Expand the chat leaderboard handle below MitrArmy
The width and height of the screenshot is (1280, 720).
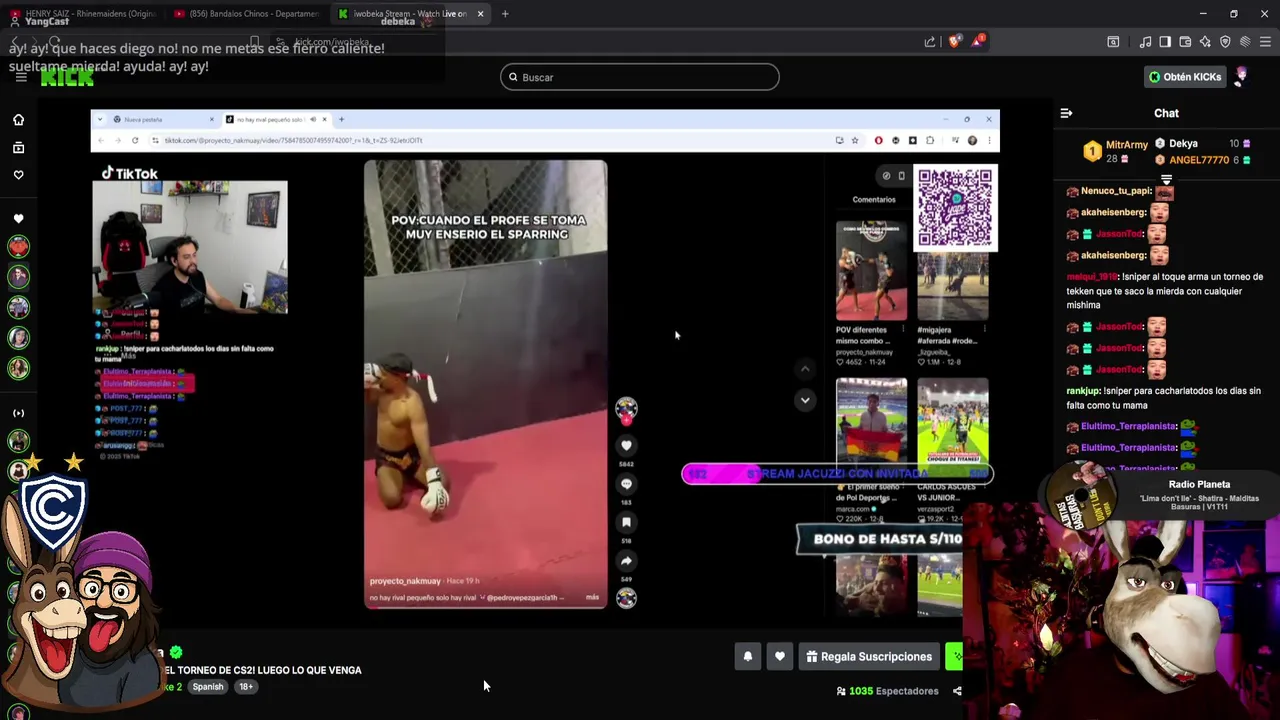(x=1166, y=180)
